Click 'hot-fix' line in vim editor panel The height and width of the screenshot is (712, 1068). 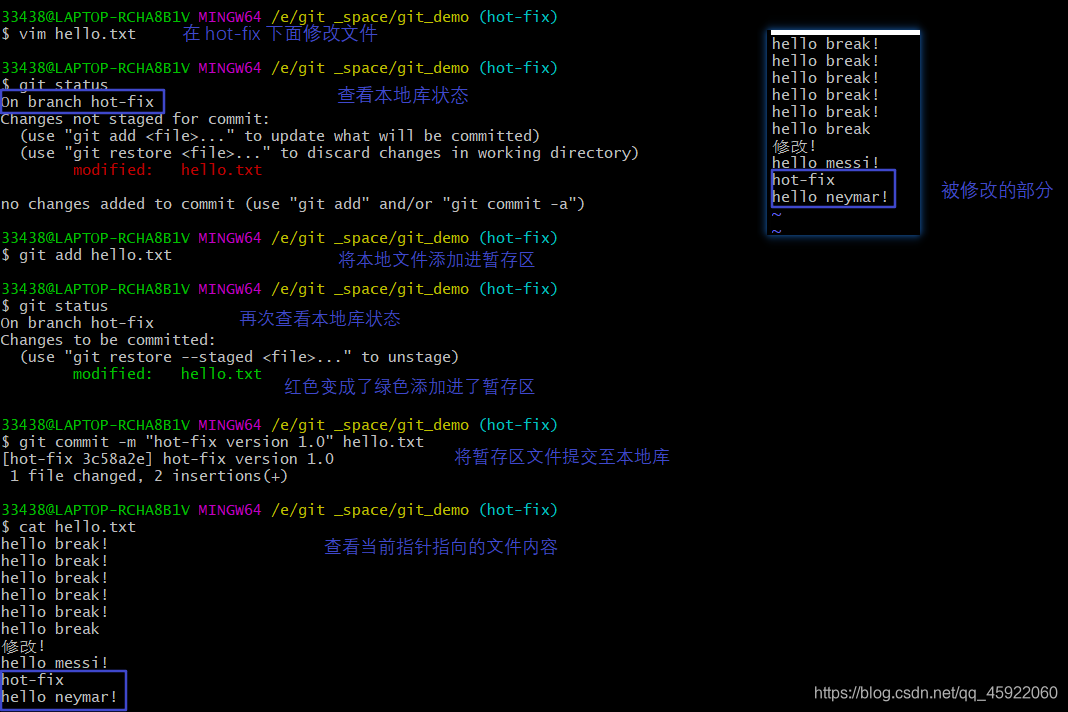pos(804,180)
